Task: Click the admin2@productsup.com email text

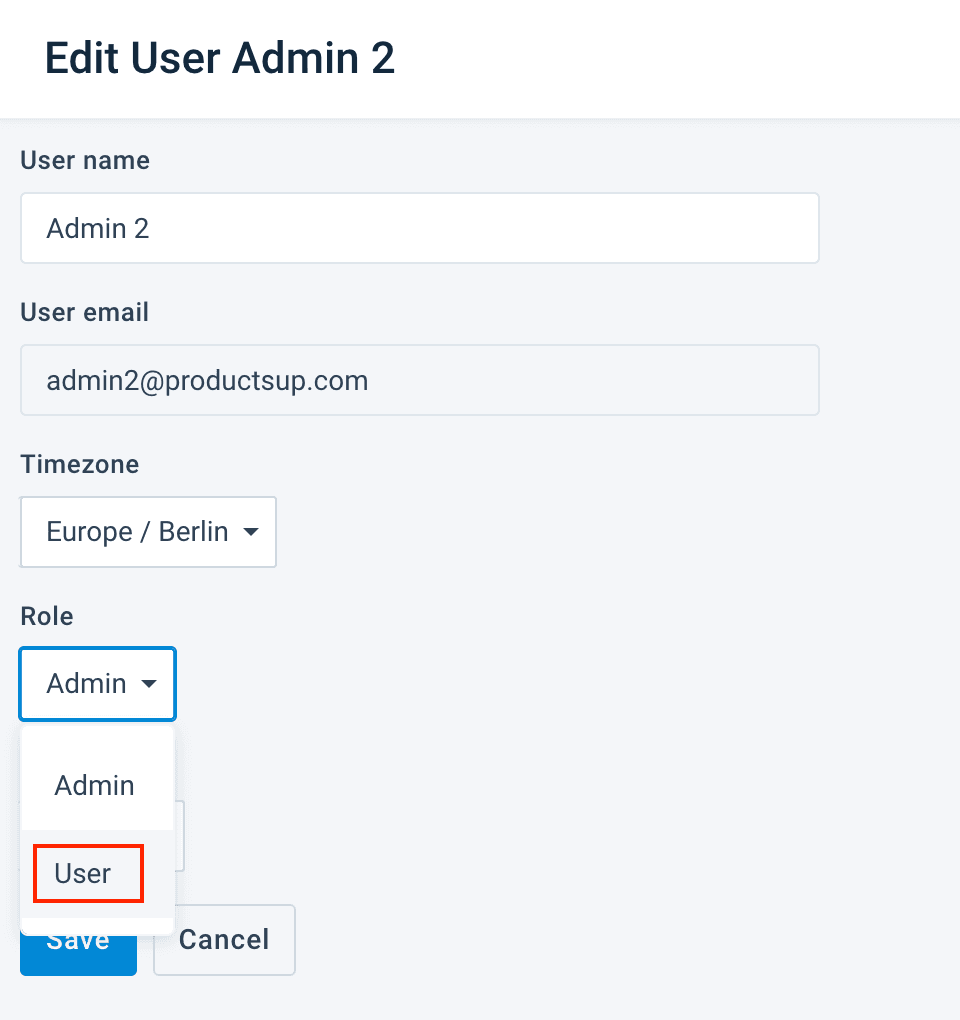Action: (207, 380)
